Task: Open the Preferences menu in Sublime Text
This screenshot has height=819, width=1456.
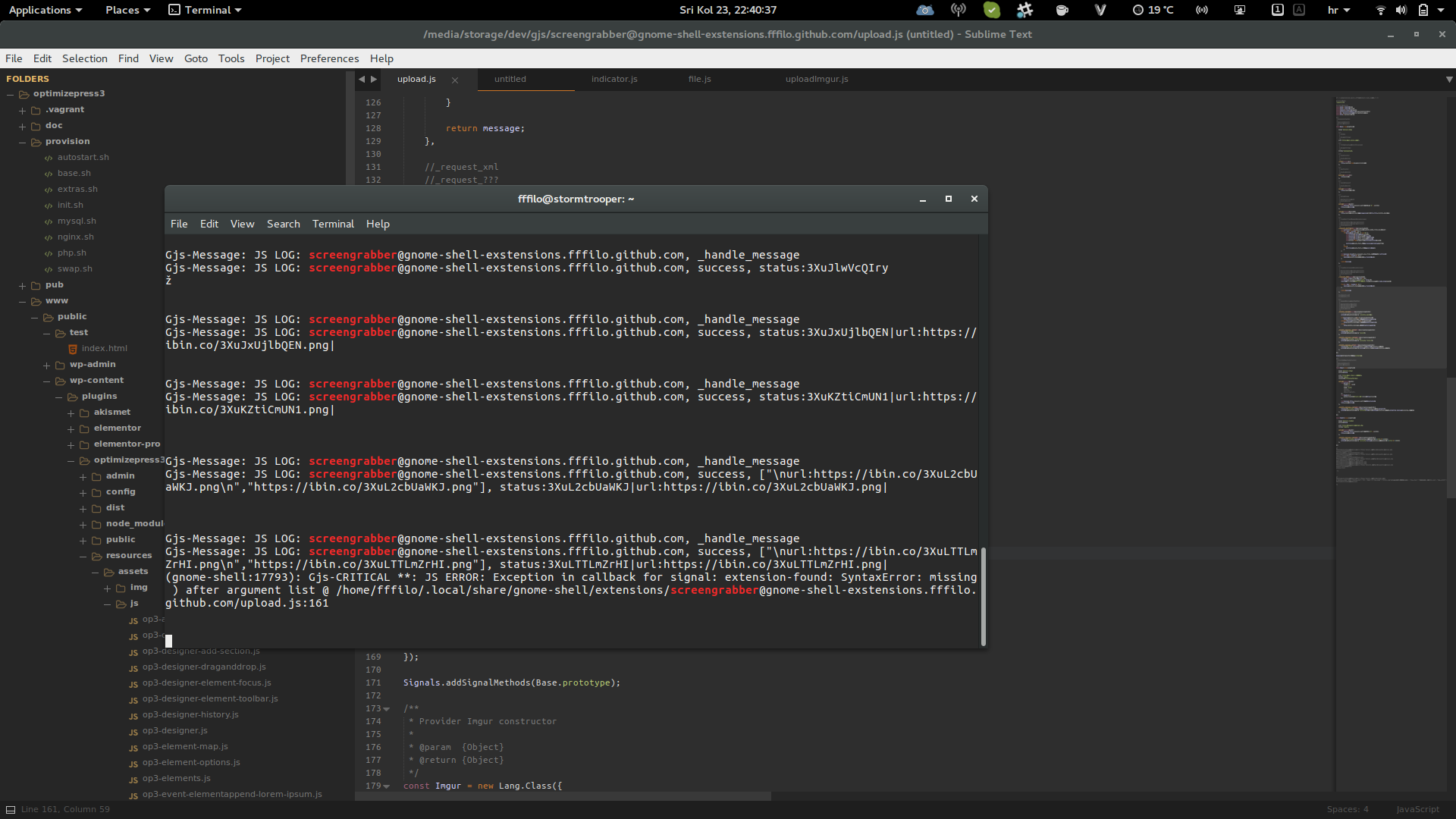Action: (329, 58)
